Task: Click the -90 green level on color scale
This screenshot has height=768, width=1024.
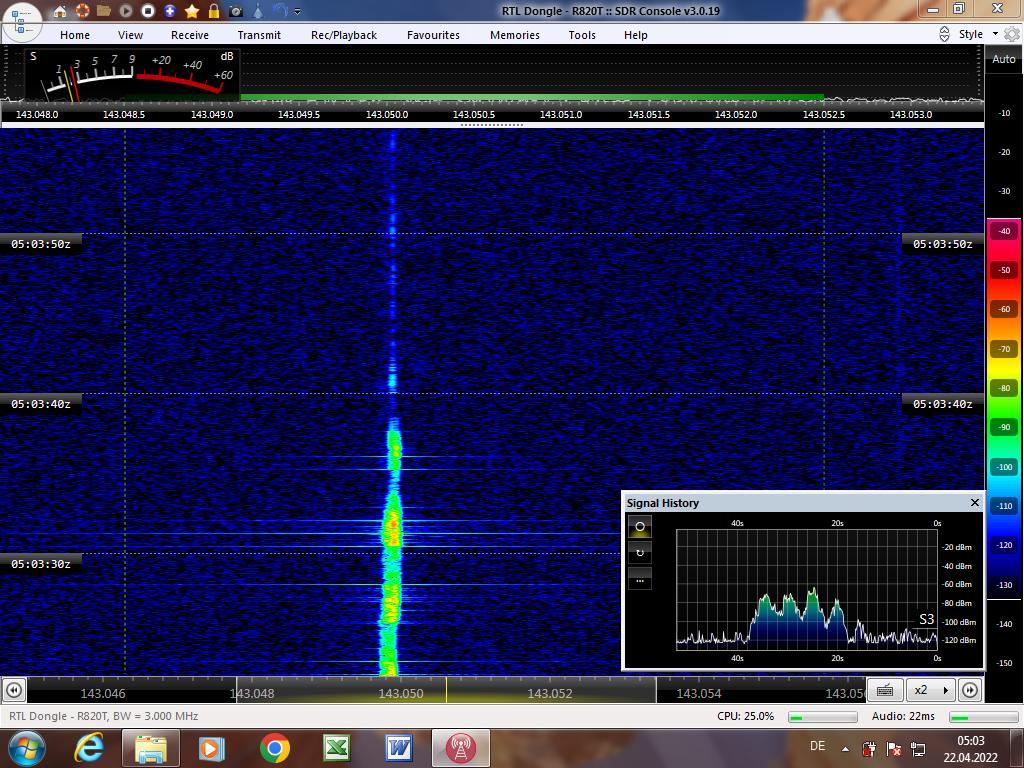Action: click(x=1004, y=427)
